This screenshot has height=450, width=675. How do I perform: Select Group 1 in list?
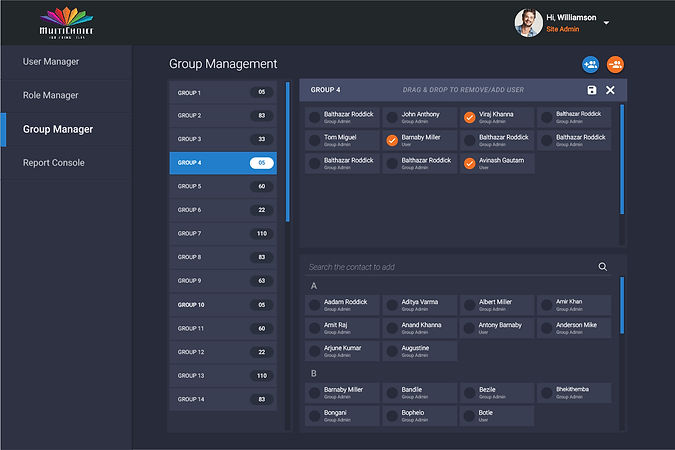[x=223, y=92]
